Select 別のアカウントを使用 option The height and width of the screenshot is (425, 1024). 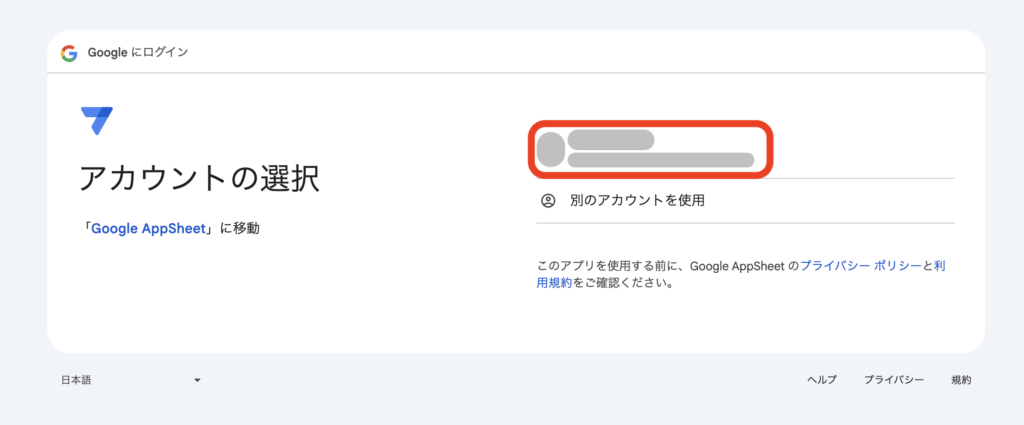click(x=636, y=200)
